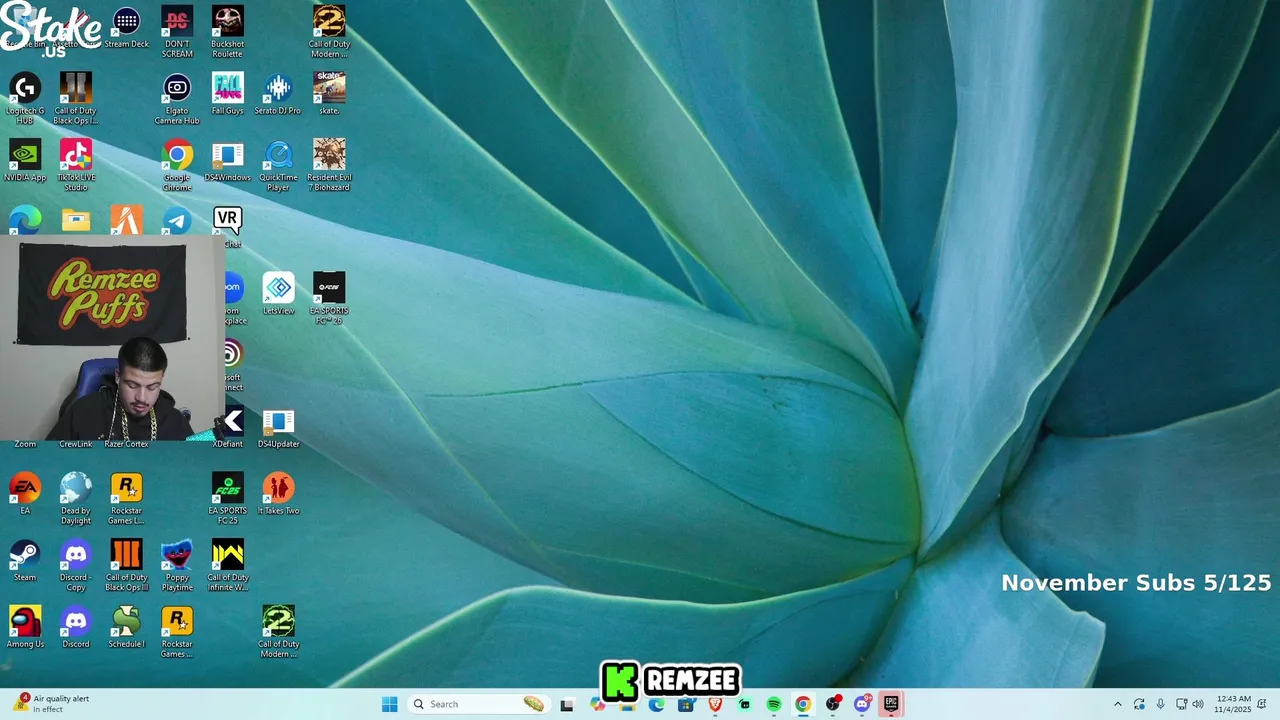Open Logitech G HUB shortcut

click(x=25, y=99)
